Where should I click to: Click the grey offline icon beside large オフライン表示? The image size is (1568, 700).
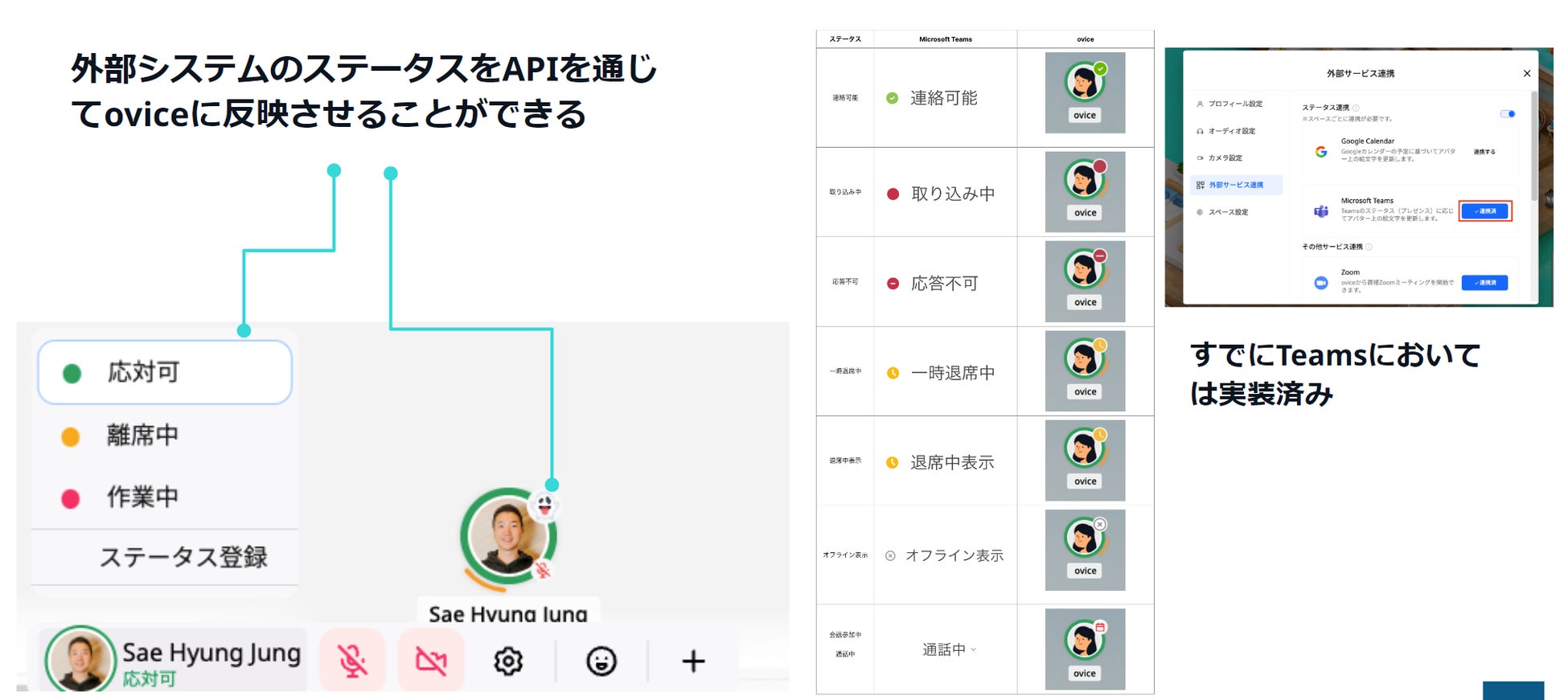890,555
